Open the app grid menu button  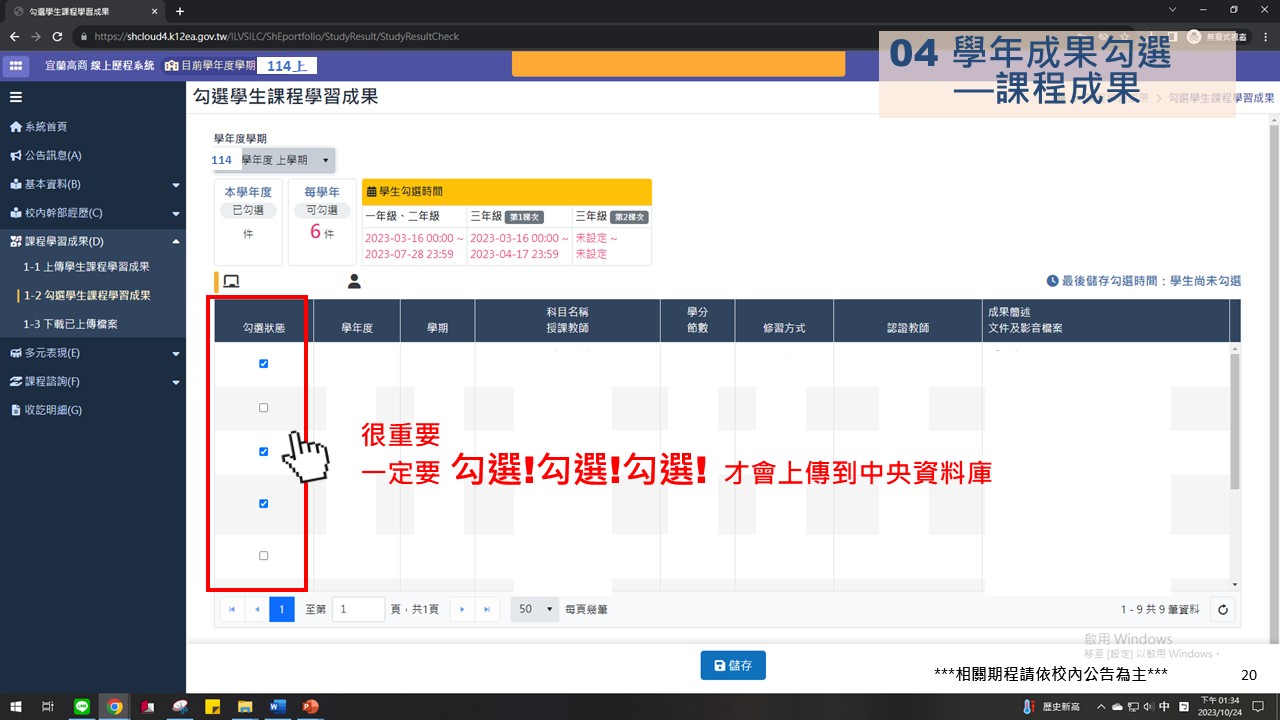[15, 66]
